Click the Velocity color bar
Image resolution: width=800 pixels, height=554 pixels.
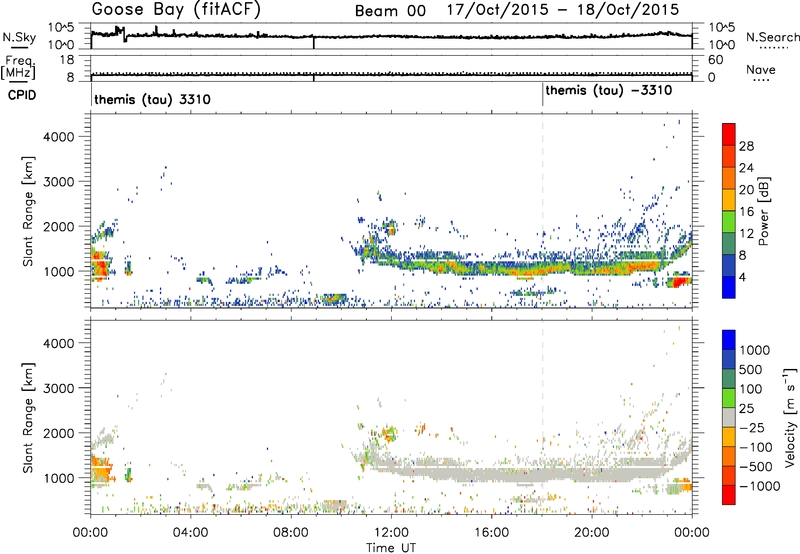pyautogui.click(x=729, y=417)
